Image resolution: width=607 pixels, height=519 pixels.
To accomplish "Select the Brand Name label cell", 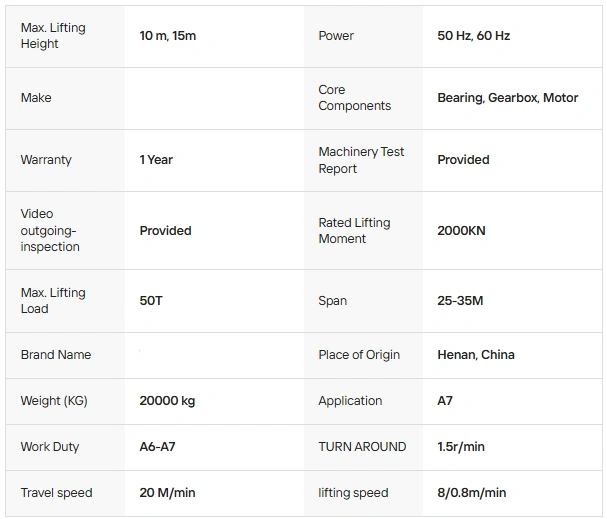I will tap(56, 355).
